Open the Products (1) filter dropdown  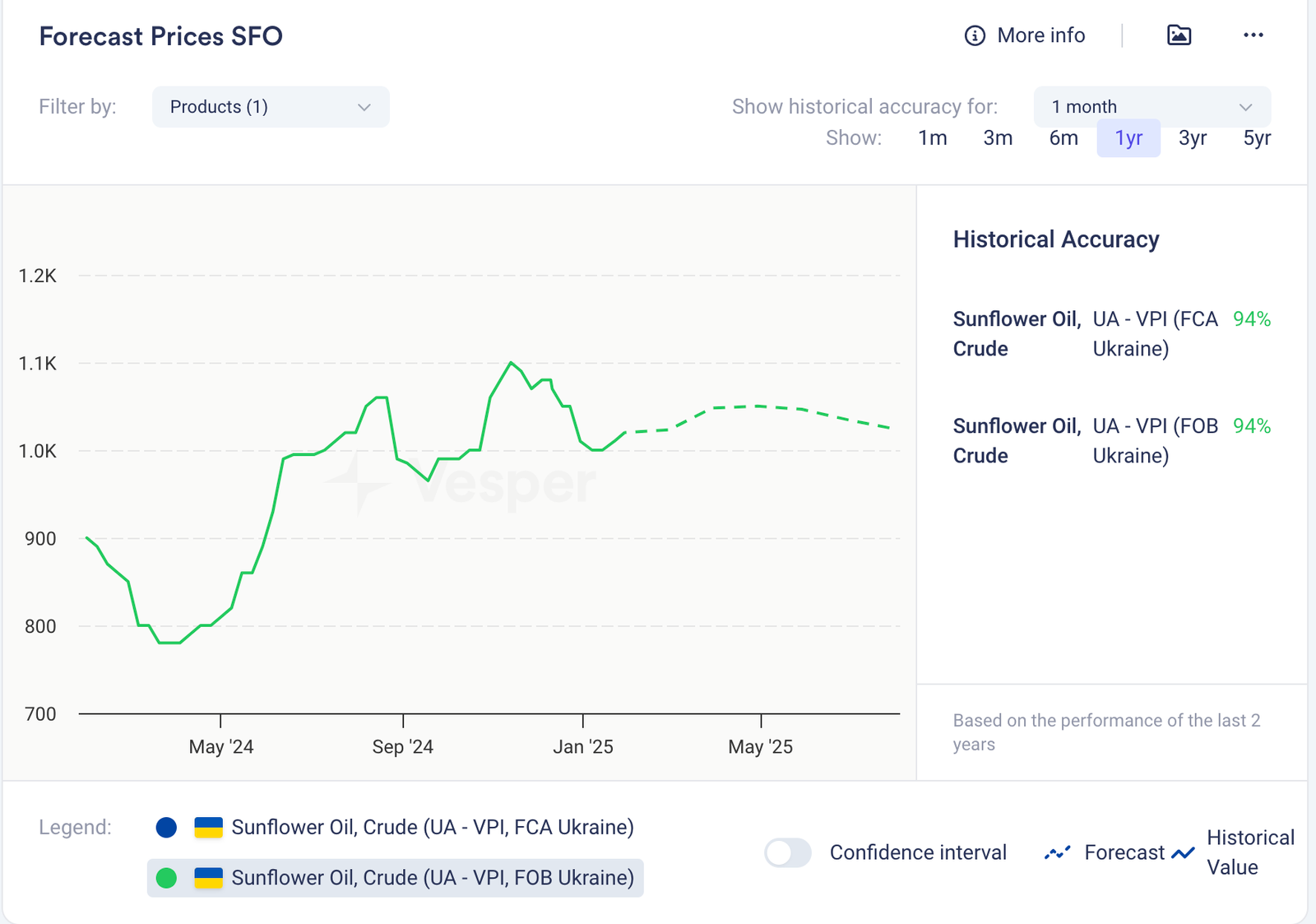pyautogui.click(x=270, y=107)
